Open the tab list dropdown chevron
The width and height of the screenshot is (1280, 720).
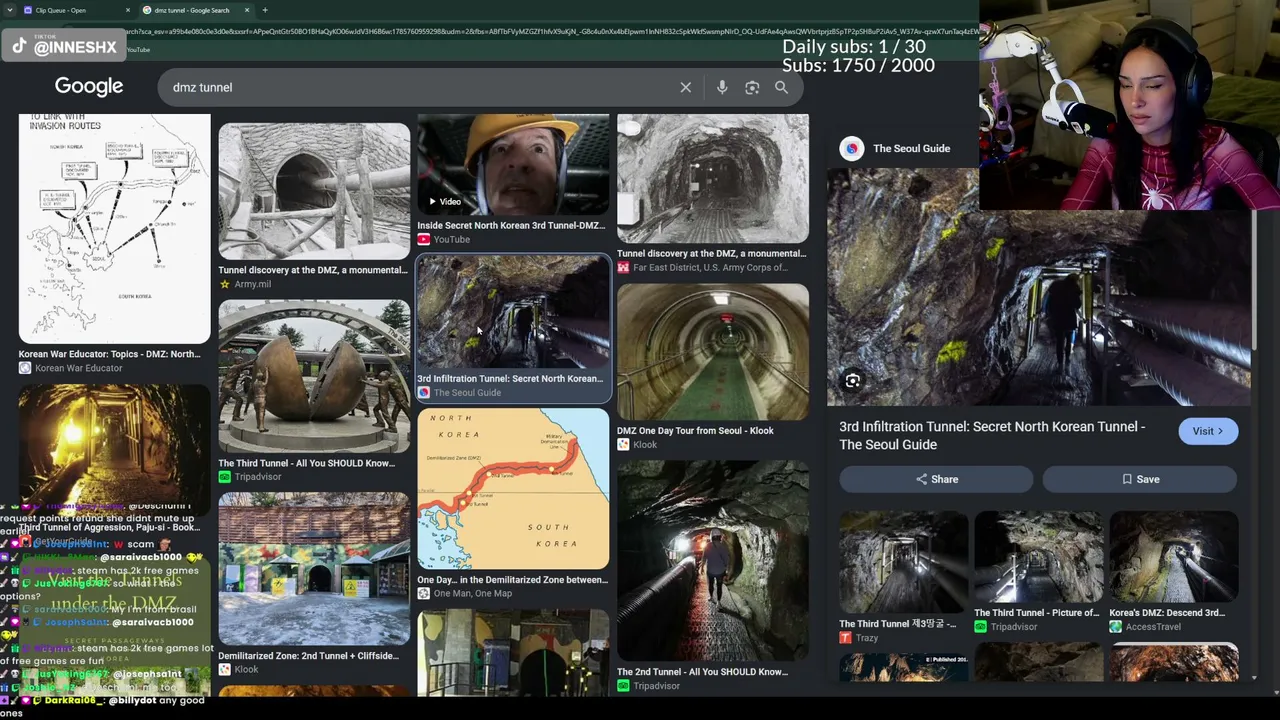[10, 10]
